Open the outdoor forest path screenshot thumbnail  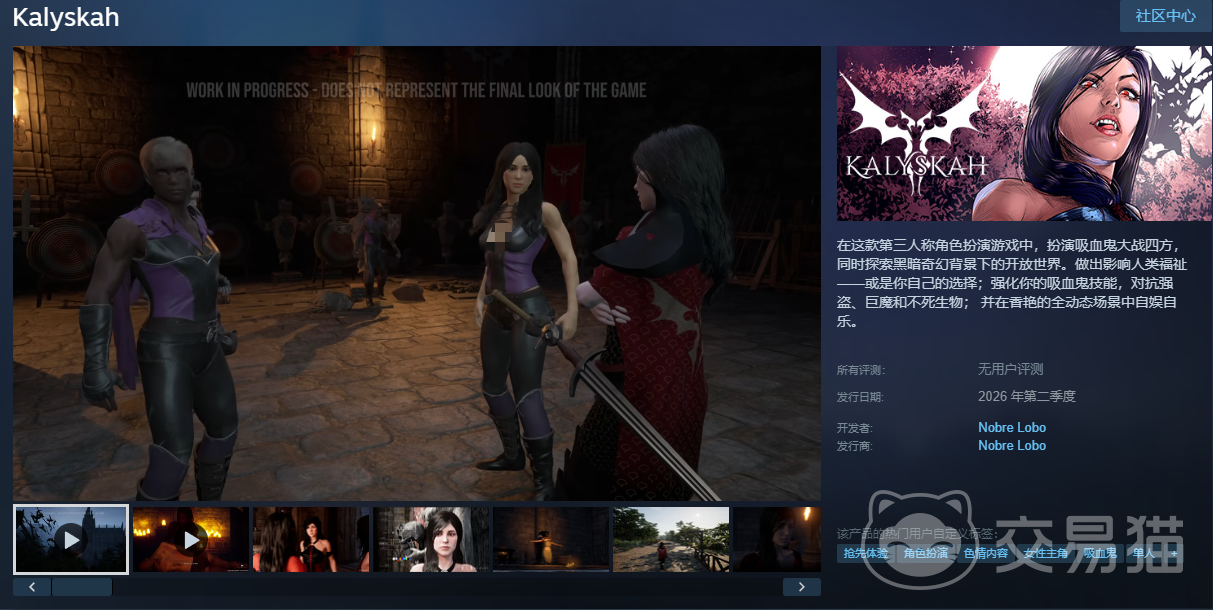tap(671, 539)
